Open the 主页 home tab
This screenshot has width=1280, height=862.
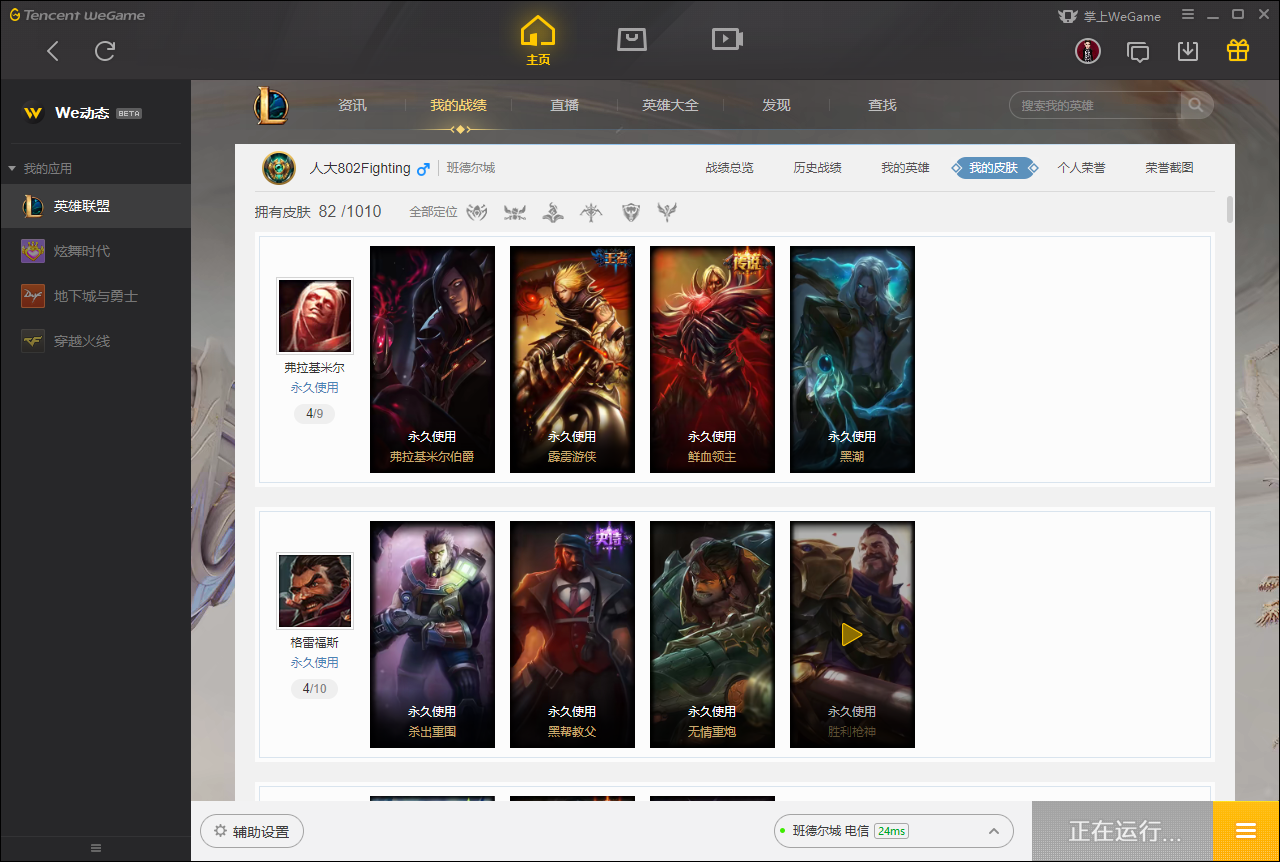pos(538,41)
